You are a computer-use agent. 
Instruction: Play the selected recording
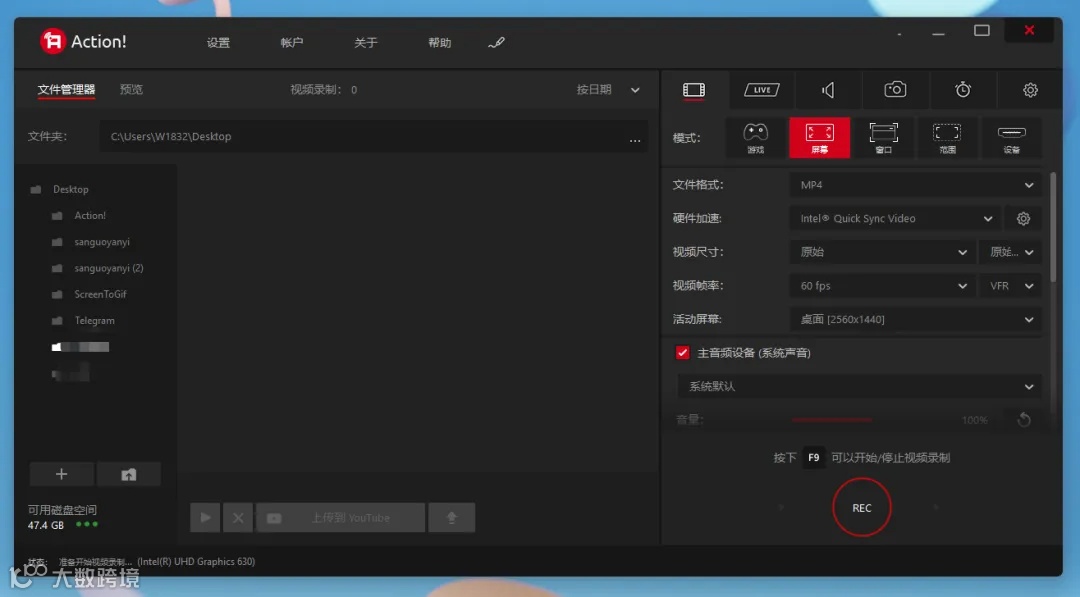coord(205,518)
